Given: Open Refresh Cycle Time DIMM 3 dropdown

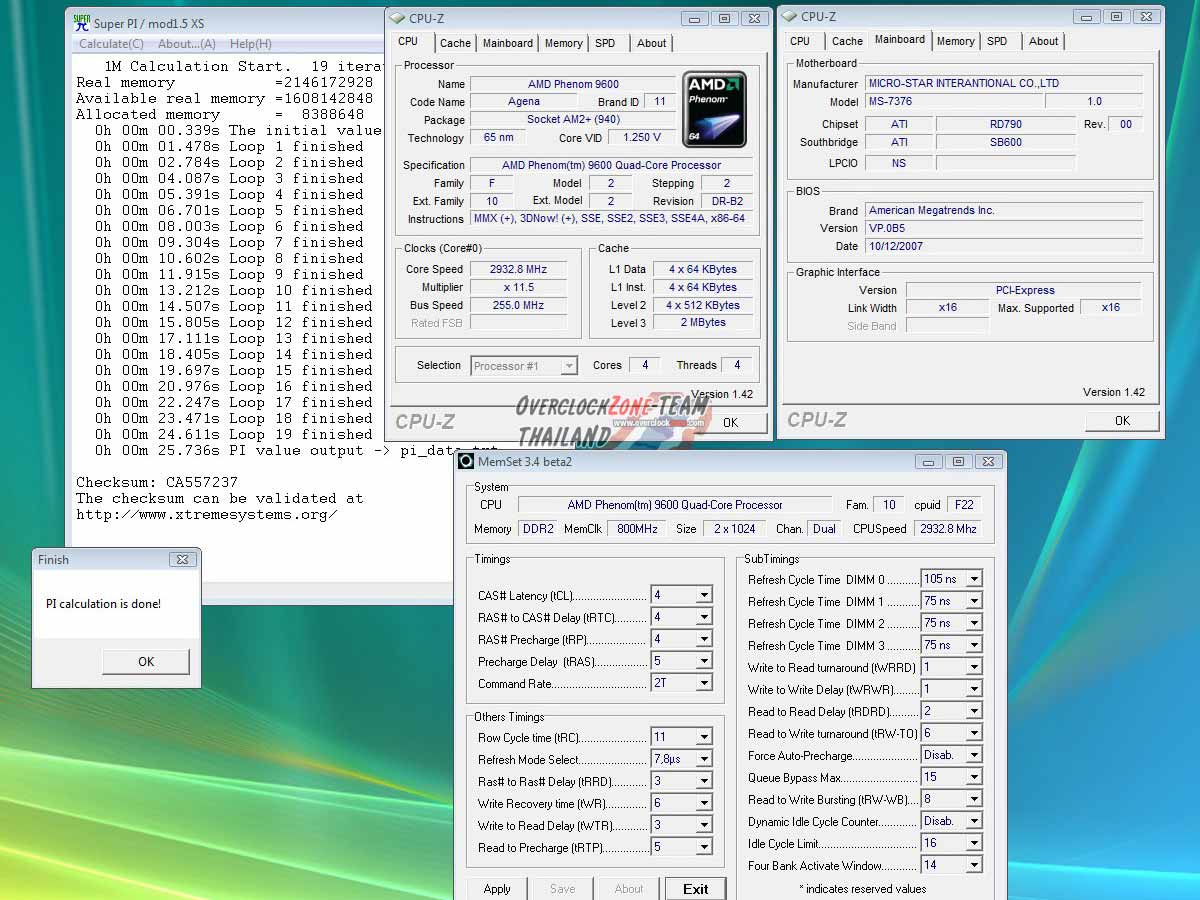Looking at the screenshot, I should (x=974, y=645).
